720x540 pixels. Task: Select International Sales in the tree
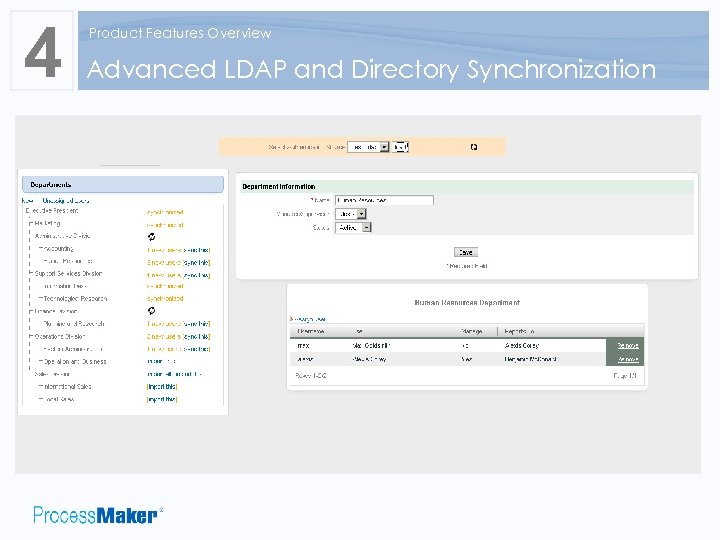(68, 387)
